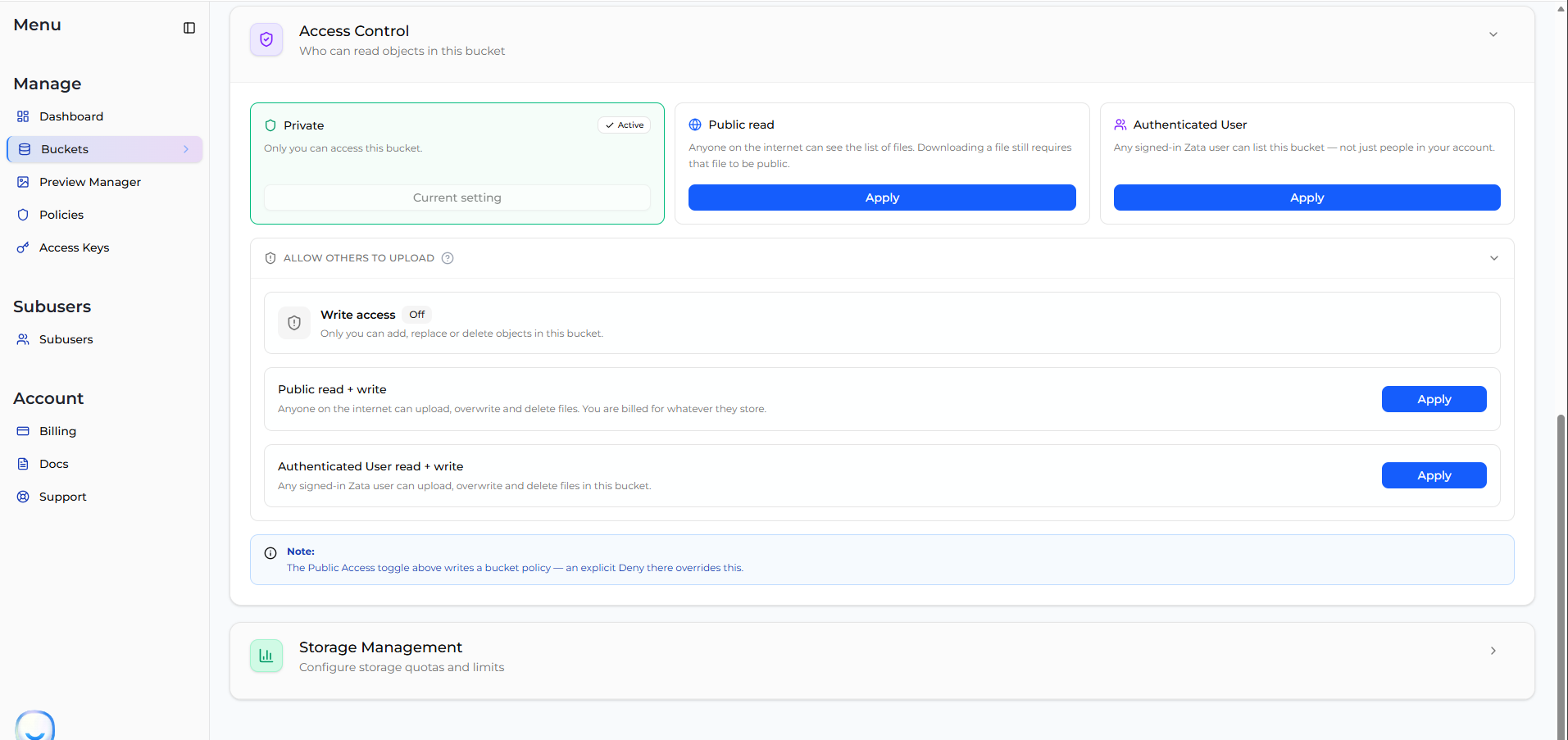Click the Public read globe icon
Image resolution: width=1568 pixels, height=740 pixels.
695,125
